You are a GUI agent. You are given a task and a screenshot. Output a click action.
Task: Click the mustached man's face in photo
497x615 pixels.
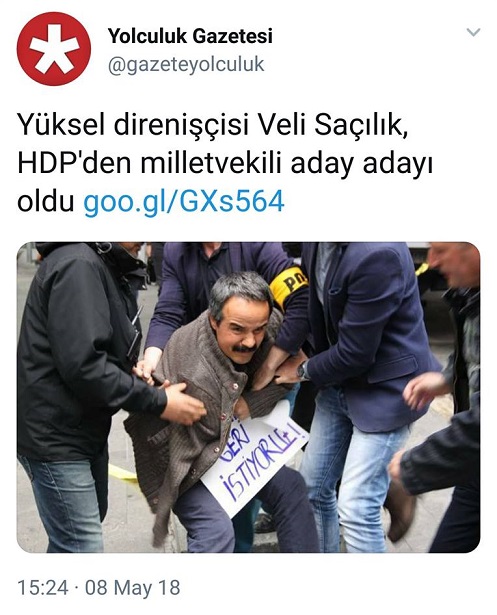239,324
